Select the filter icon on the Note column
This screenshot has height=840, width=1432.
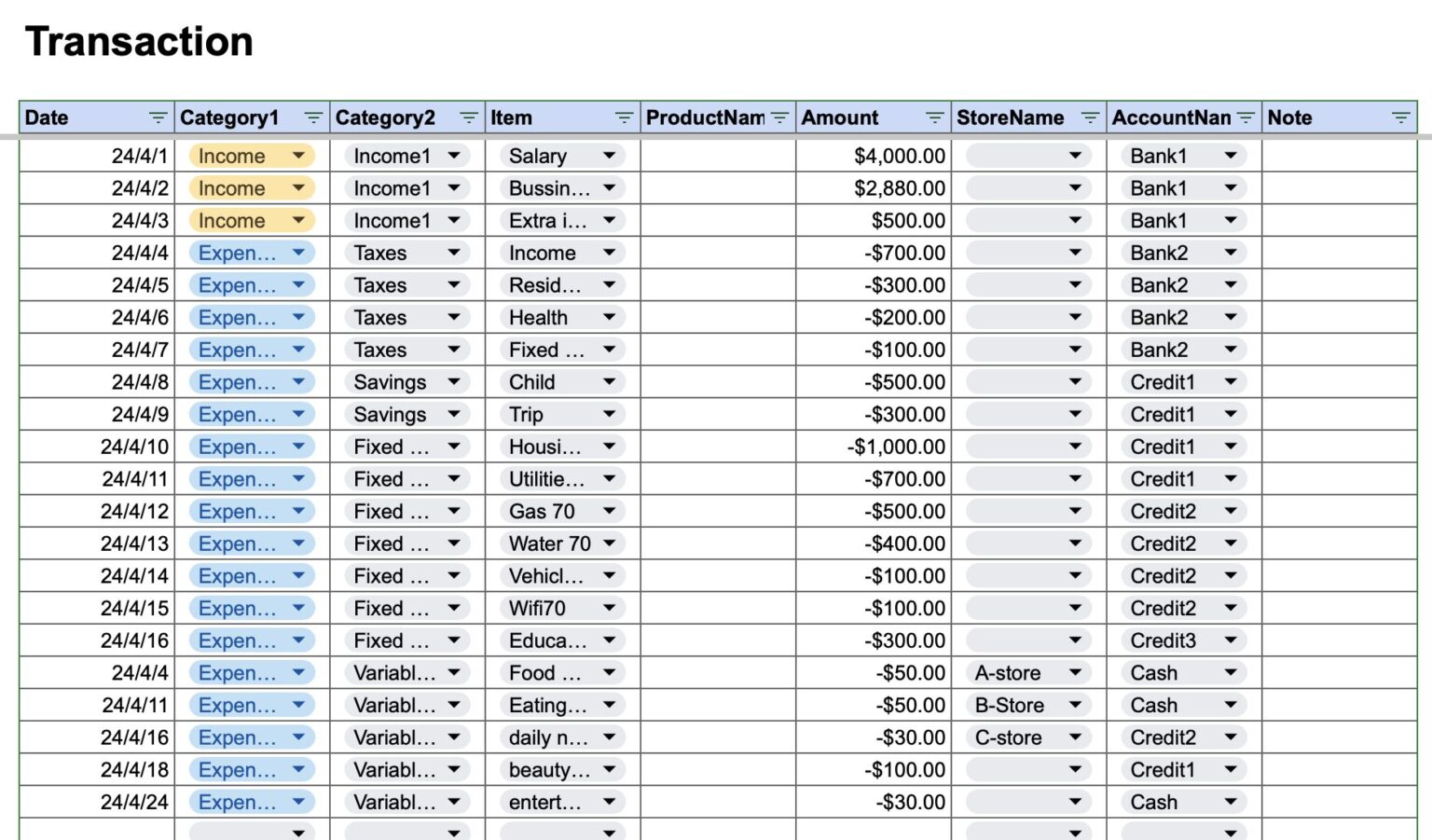(1400, 117)
